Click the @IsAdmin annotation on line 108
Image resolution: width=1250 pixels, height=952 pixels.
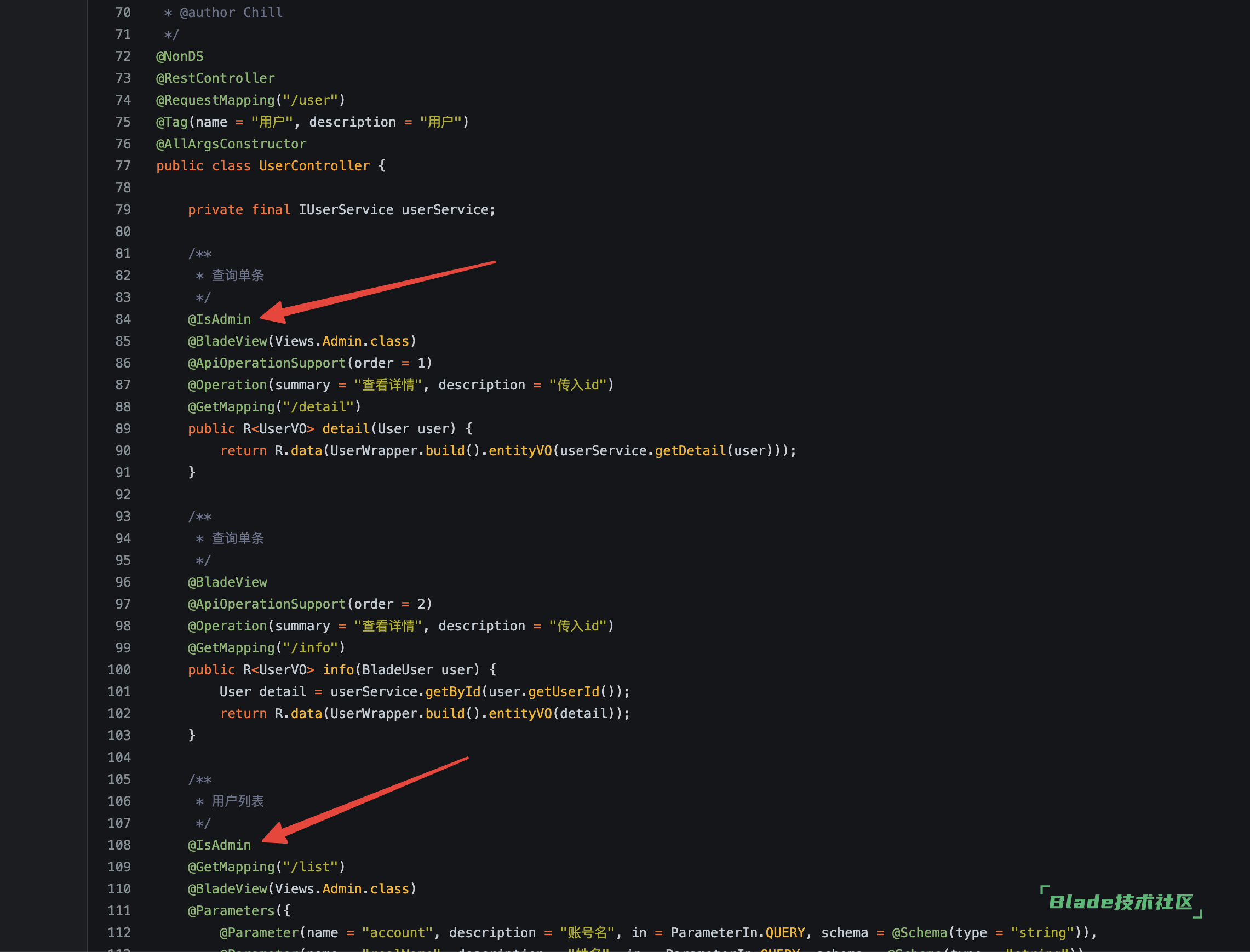219,846
